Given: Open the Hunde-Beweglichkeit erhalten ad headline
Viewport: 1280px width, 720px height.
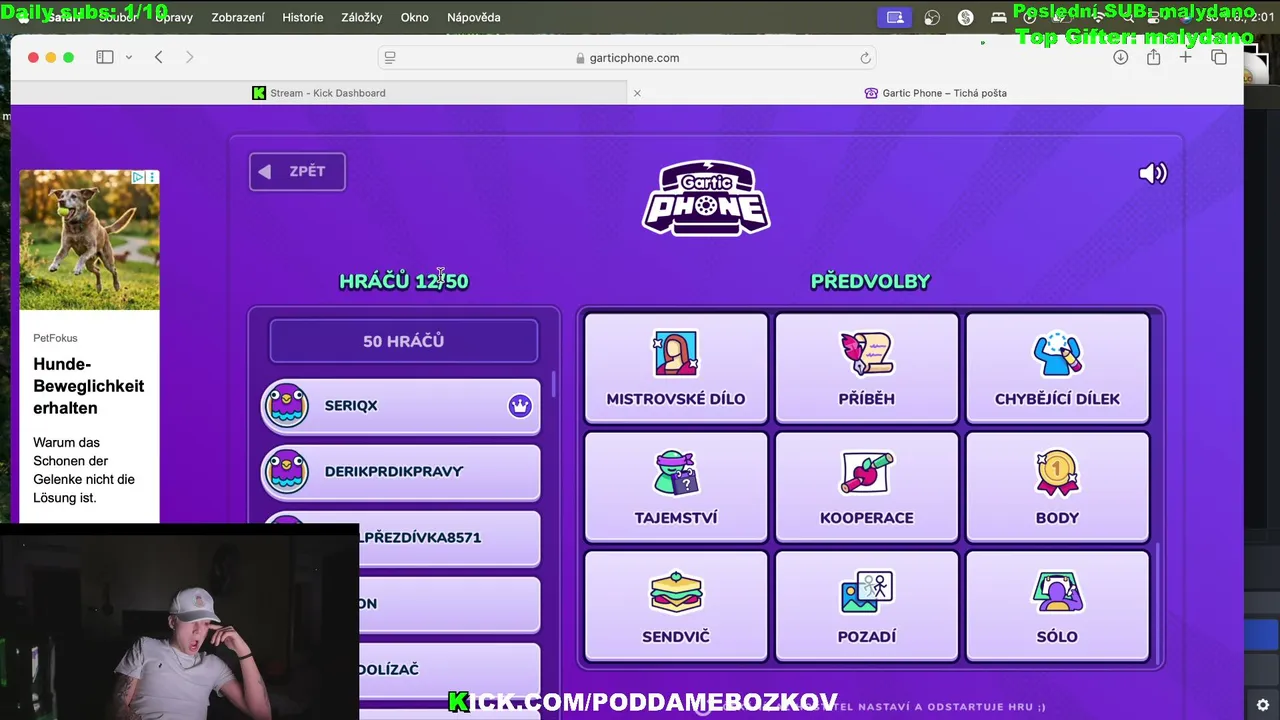Looking at the screenshot, I should click(89, 386).
